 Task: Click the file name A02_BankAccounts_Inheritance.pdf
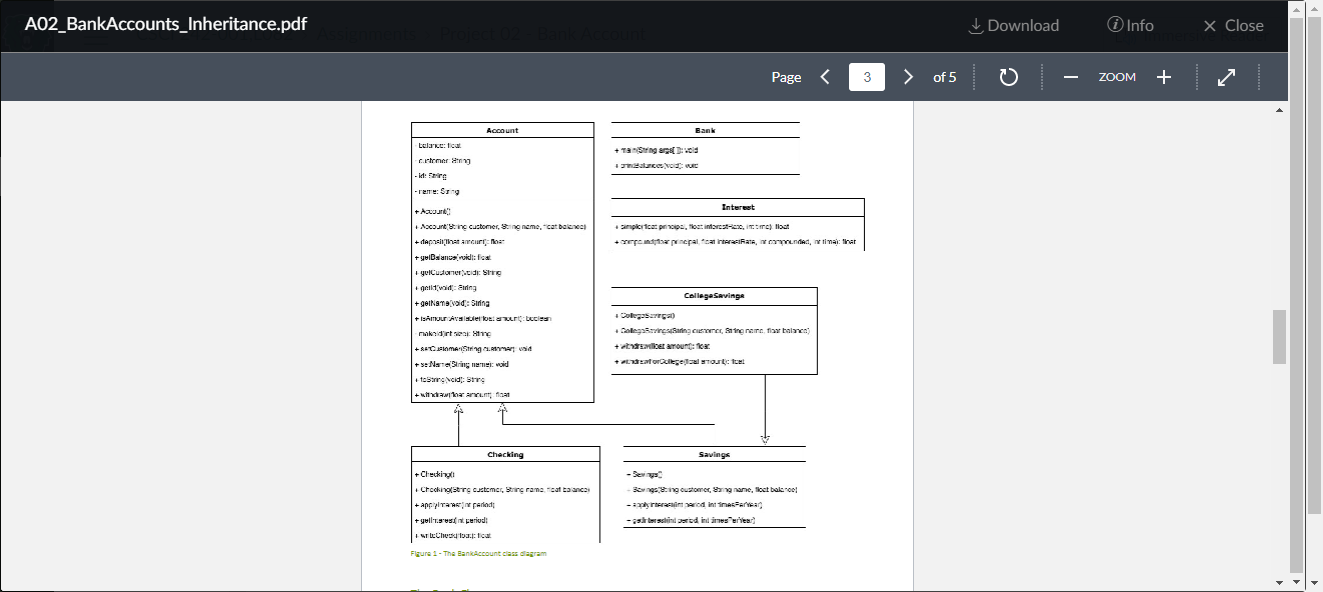point(166,24)
